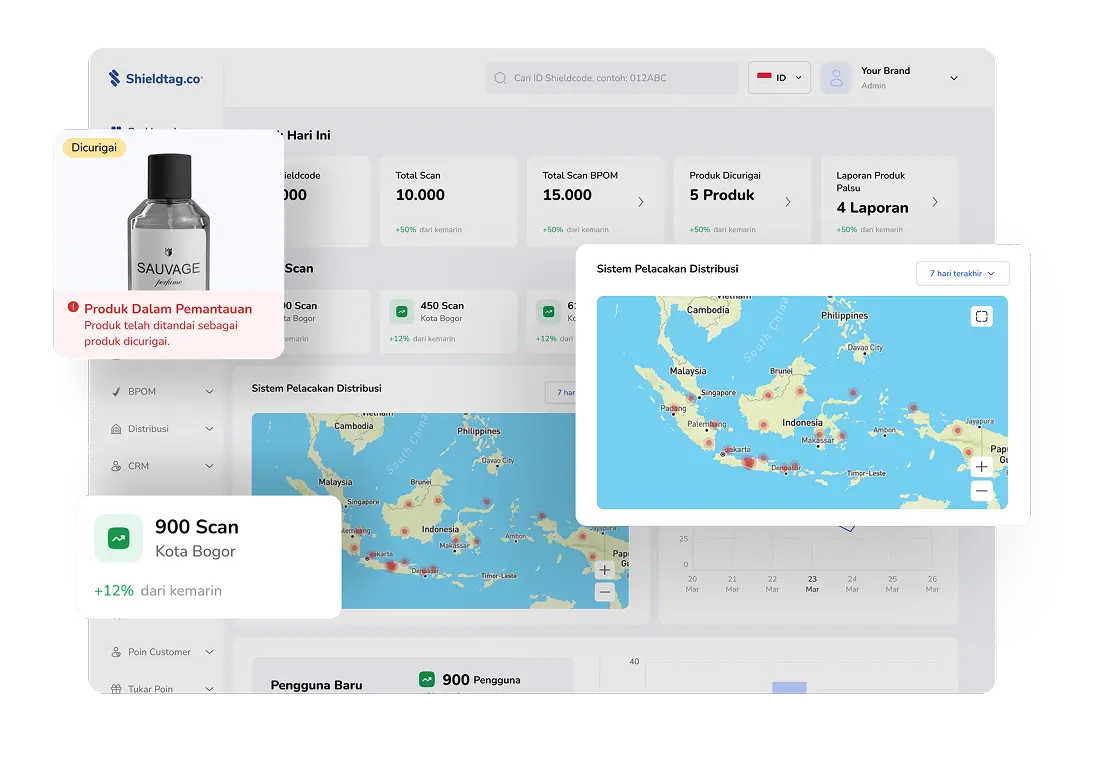Click the Sauvage perfume product image
Viewport: 1100px width, 761px height.
169,225
